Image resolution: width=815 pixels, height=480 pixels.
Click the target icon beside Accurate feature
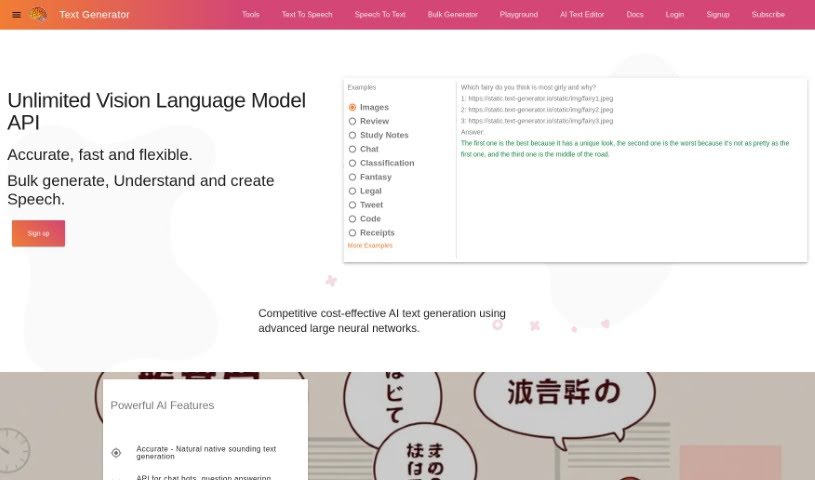[x=116, y=453]
